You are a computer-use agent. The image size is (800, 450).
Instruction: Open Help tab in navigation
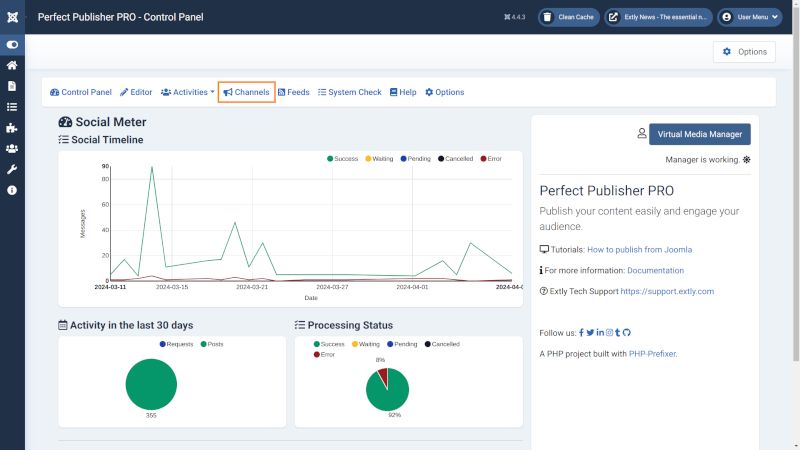pos(403,92)
